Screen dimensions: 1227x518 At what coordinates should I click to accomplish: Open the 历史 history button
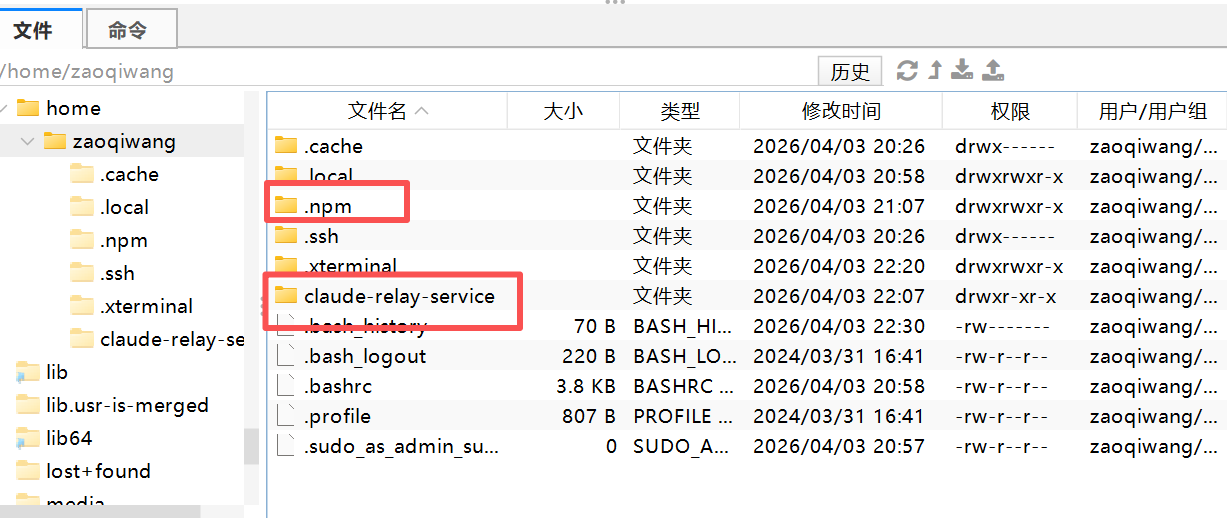tap(850, 72)
